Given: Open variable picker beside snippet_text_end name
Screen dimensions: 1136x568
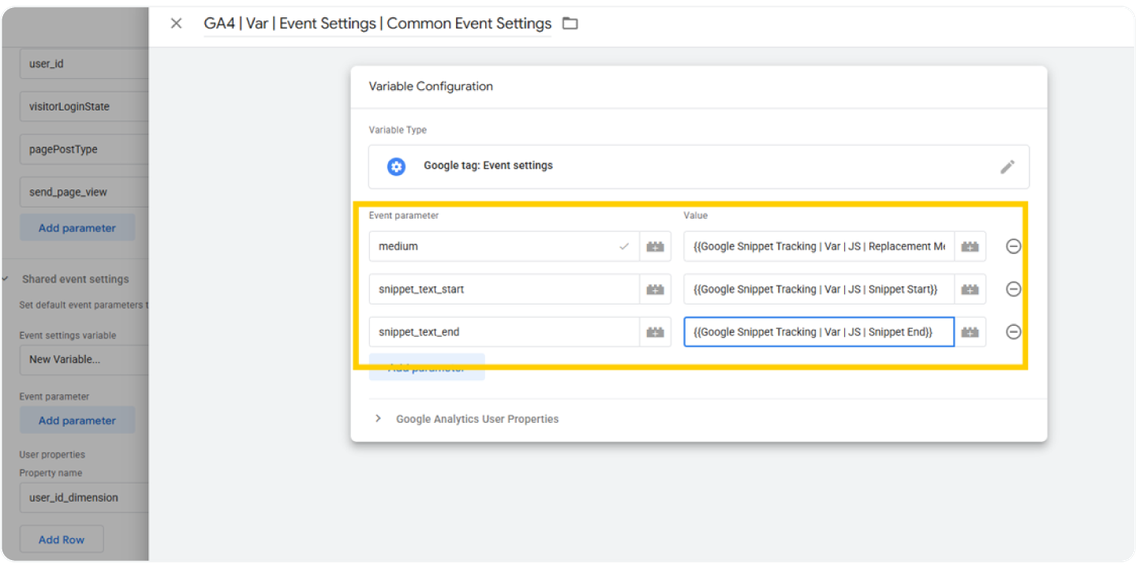Looking at the screenshot, I should [x=656, y=332].
